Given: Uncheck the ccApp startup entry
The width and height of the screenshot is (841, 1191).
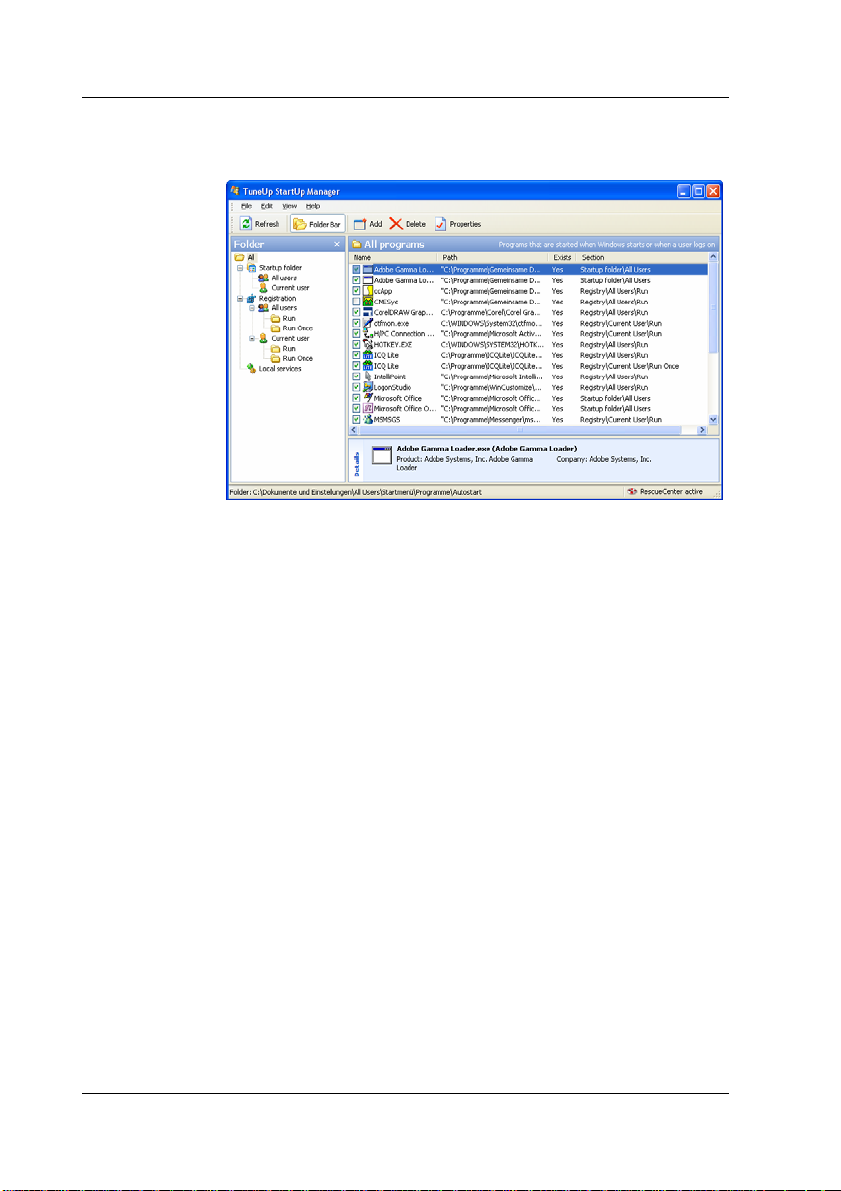Looking at the screenshot, I should [356, 291].
